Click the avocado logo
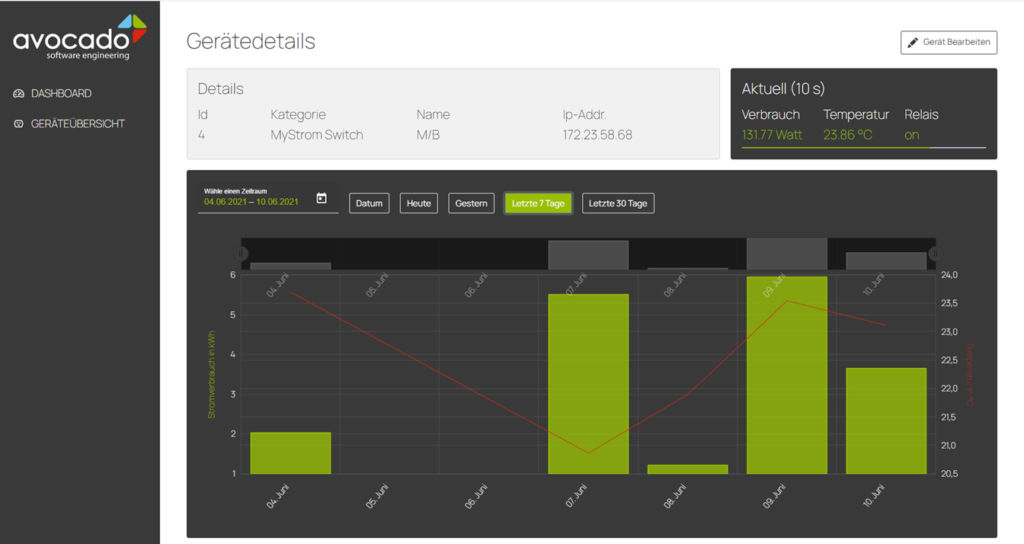Image resolution: width=1024 pixels, height=544 pixels. (80, 37)
